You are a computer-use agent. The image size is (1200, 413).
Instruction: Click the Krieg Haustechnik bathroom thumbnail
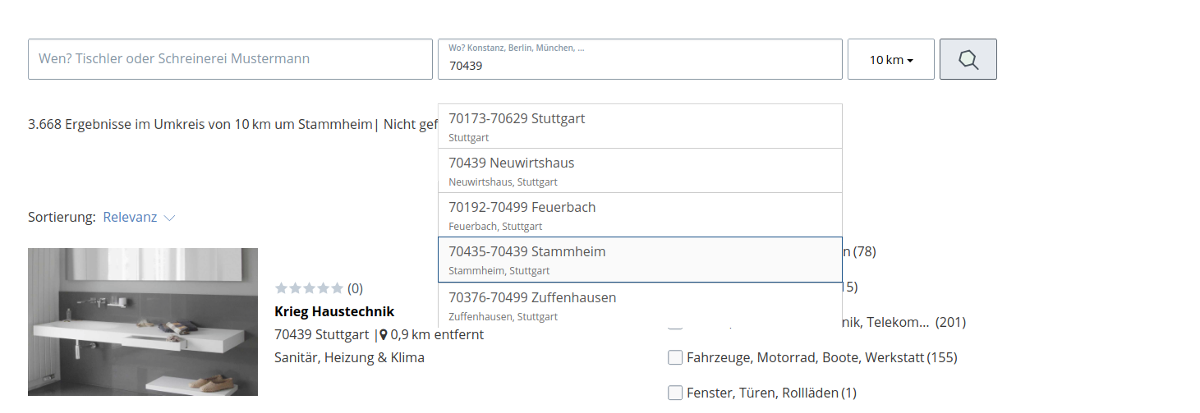[x=143, y=322]
